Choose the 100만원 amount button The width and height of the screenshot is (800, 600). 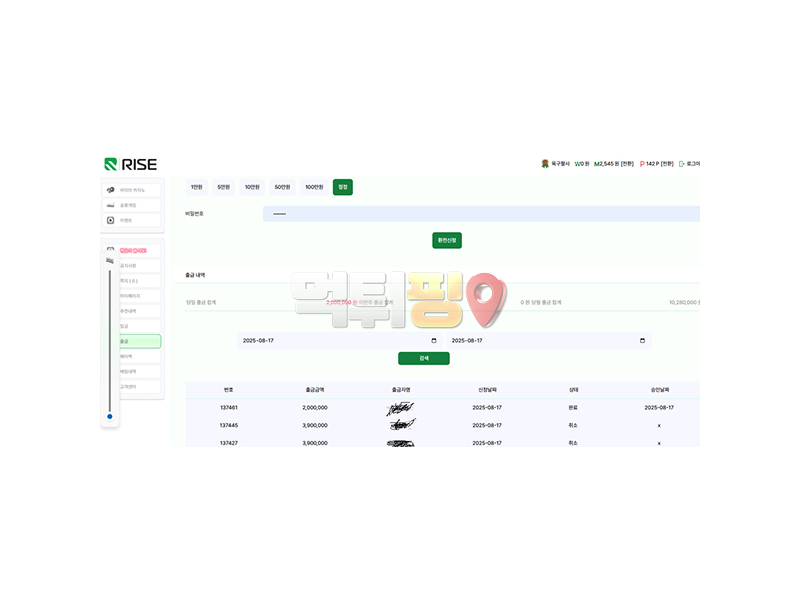click(x=314, y=187)
